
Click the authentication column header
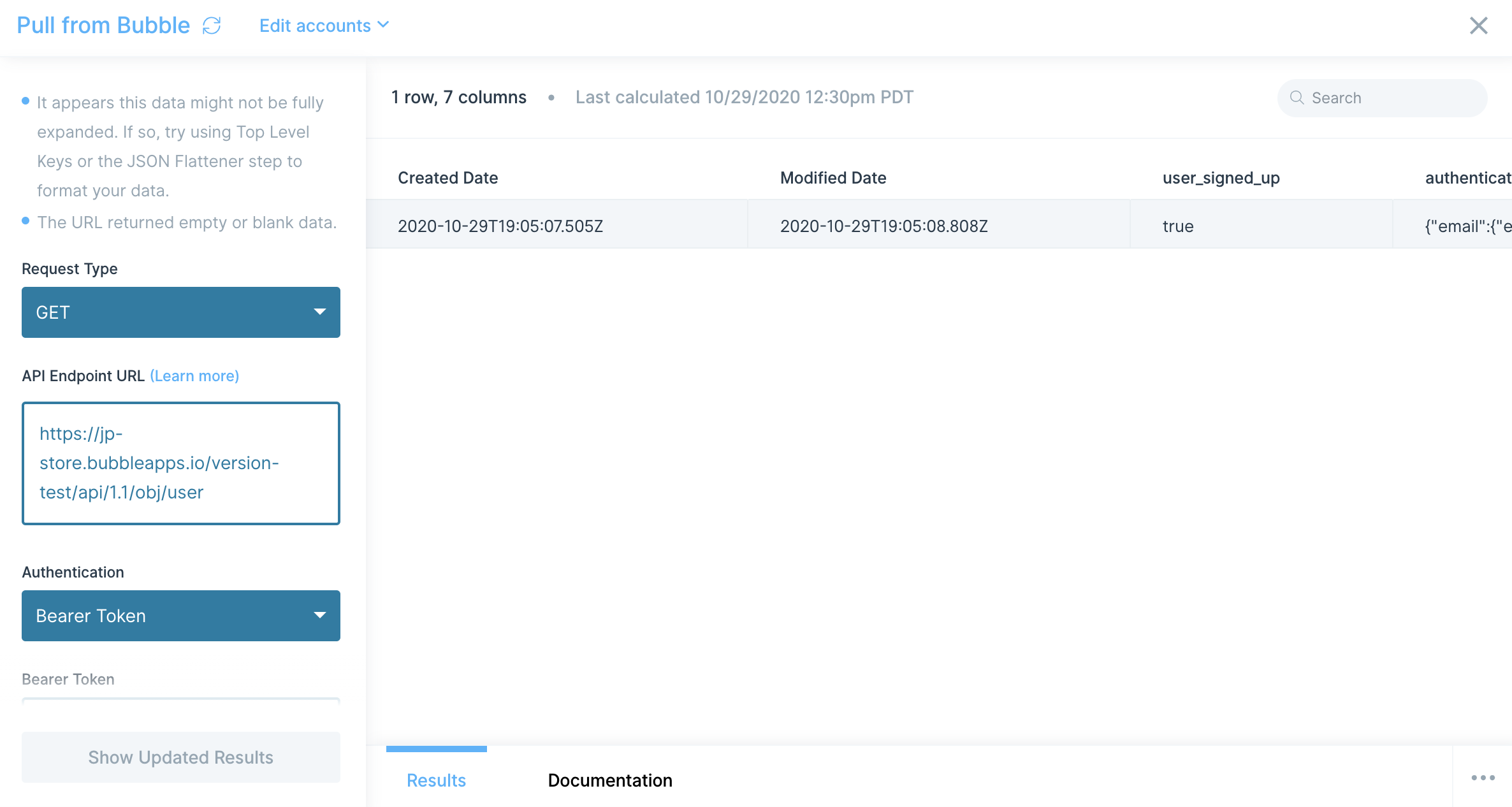pyautogui.click(x=1468, y=178)
